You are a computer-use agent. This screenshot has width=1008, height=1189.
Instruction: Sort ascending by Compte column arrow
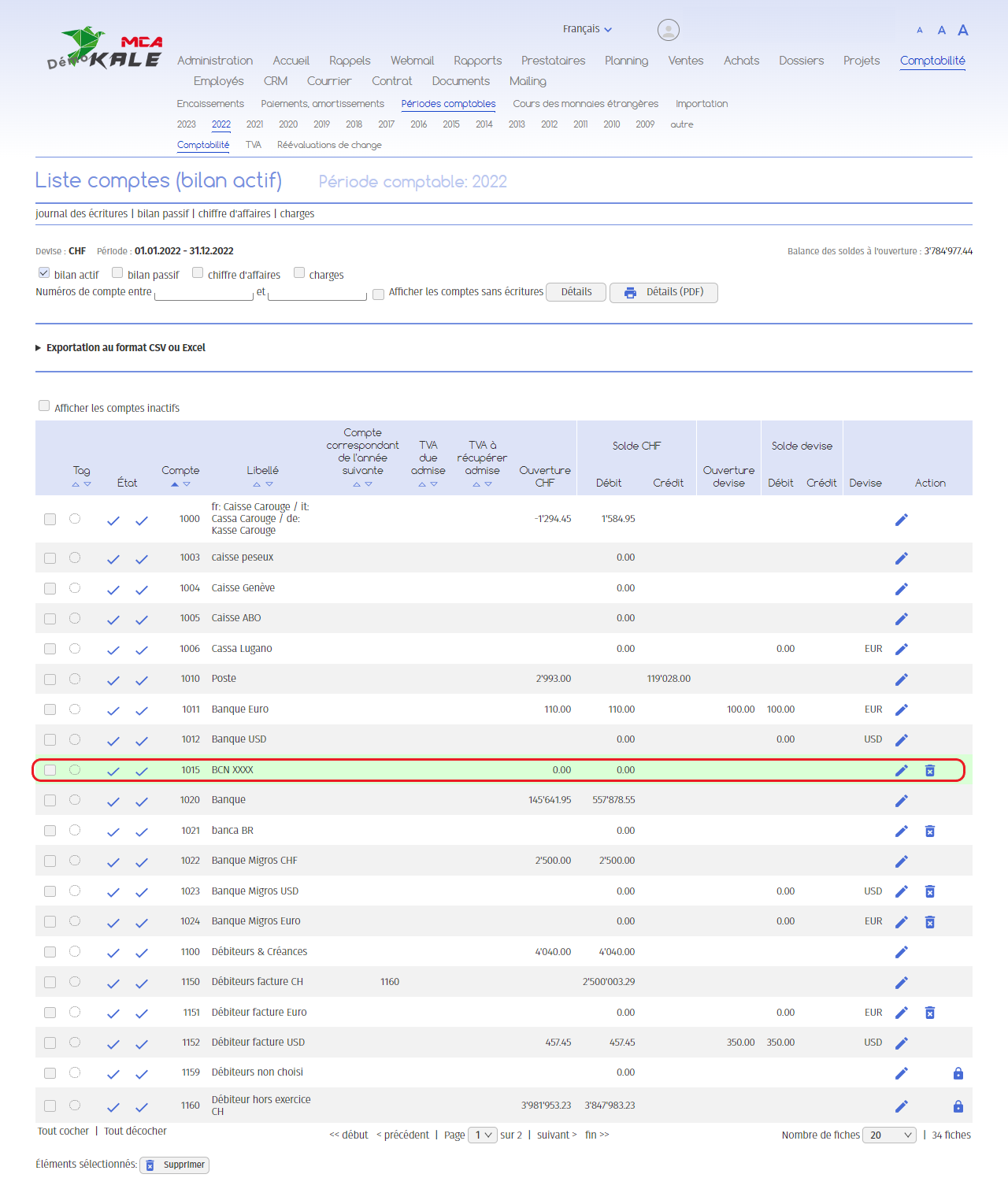click(175, 484)
